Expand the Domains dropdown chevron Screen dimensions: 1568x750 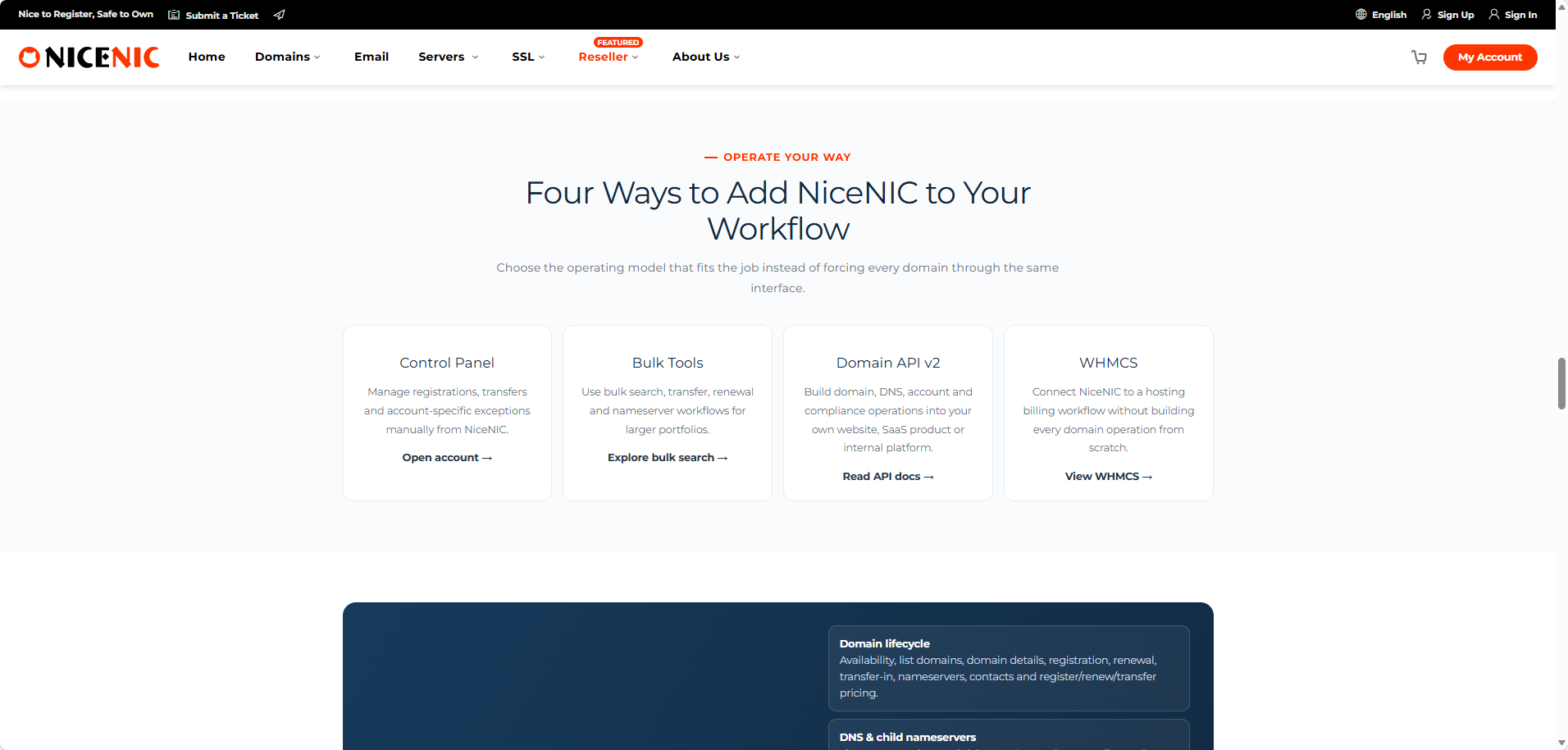click(317, 57)
